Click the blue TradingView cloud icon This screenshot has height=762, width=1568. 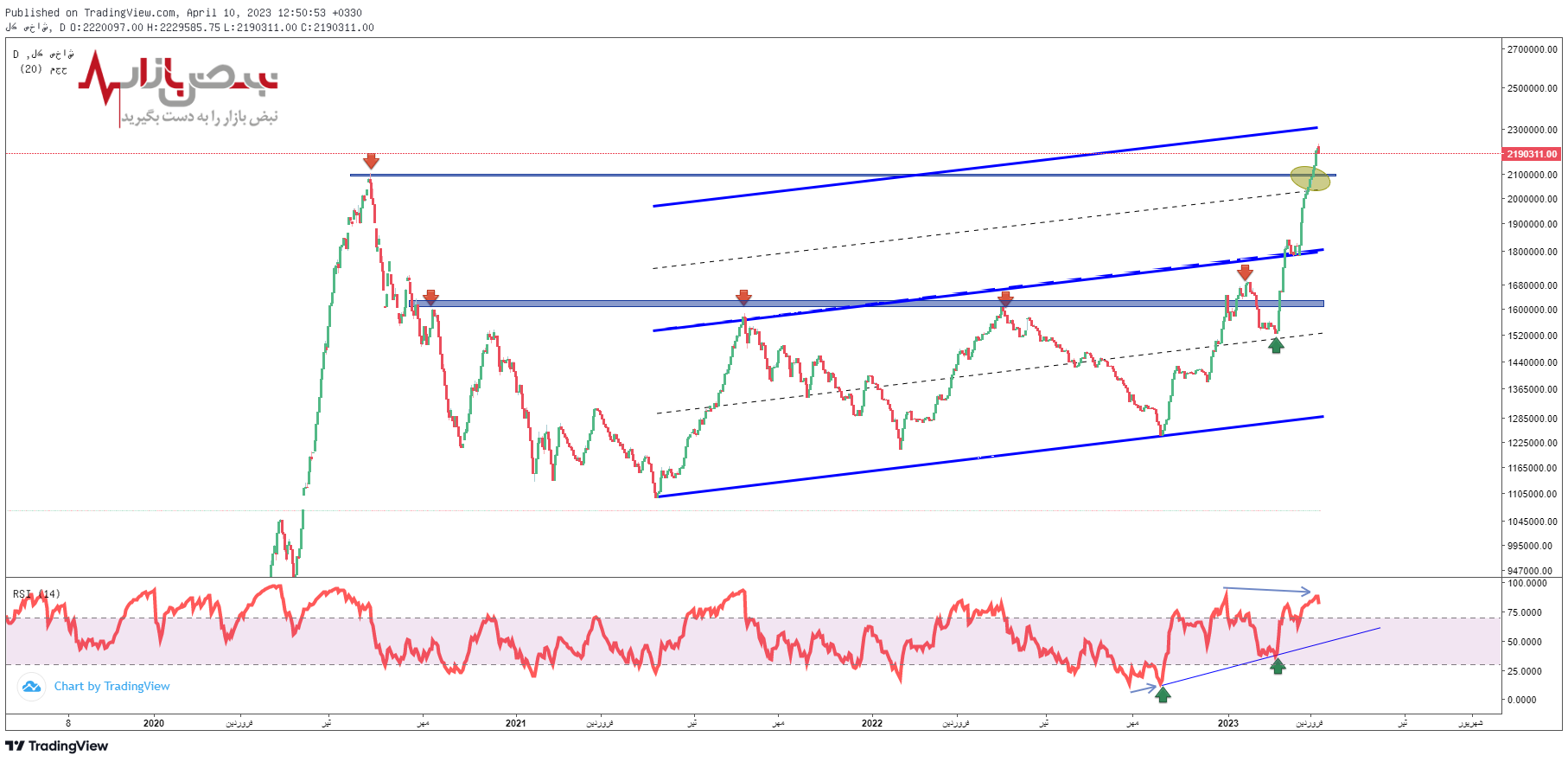click(x=31, y=687)
